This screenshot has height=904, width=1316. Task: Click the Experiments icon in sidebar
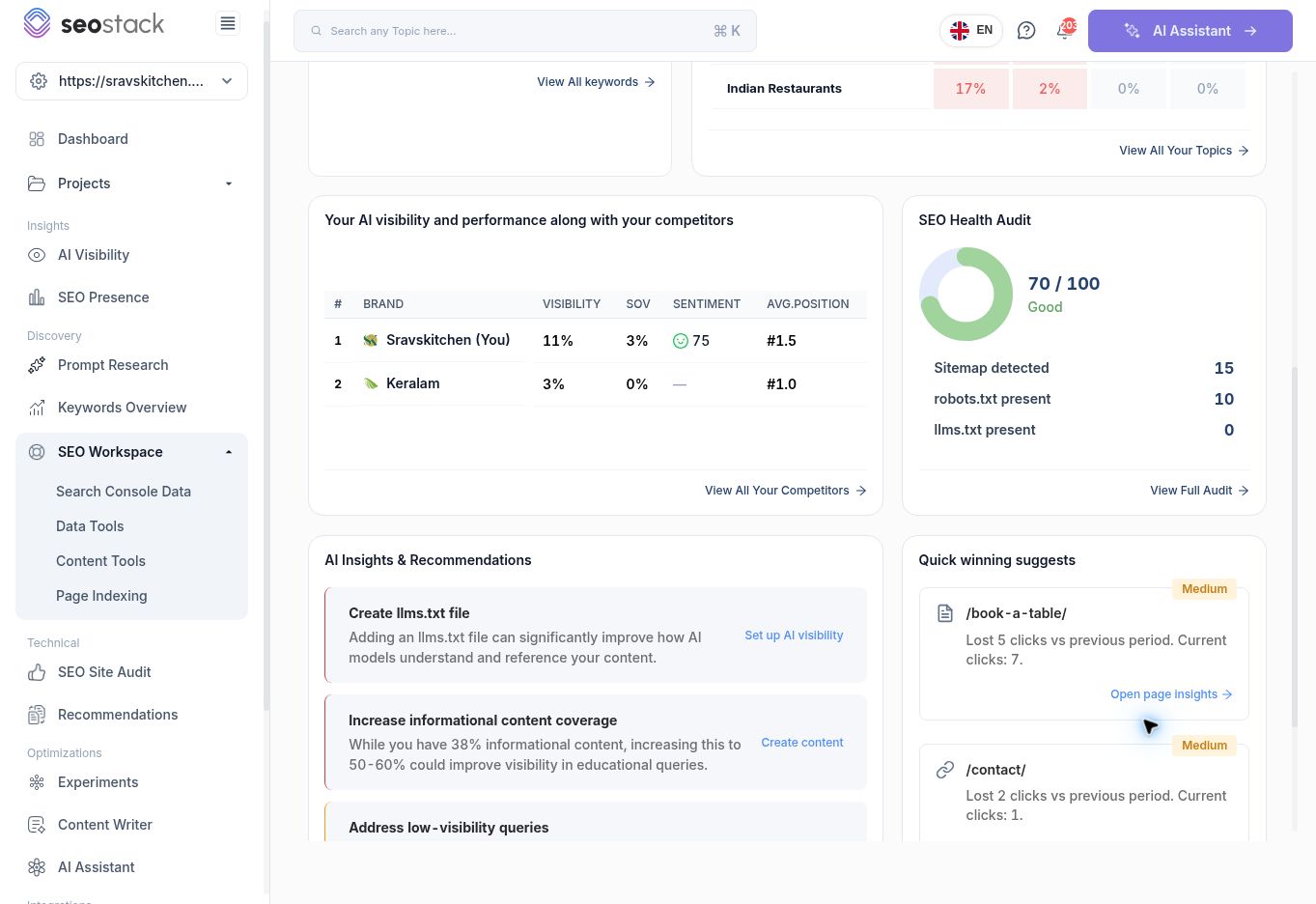[x=37, y=782]
